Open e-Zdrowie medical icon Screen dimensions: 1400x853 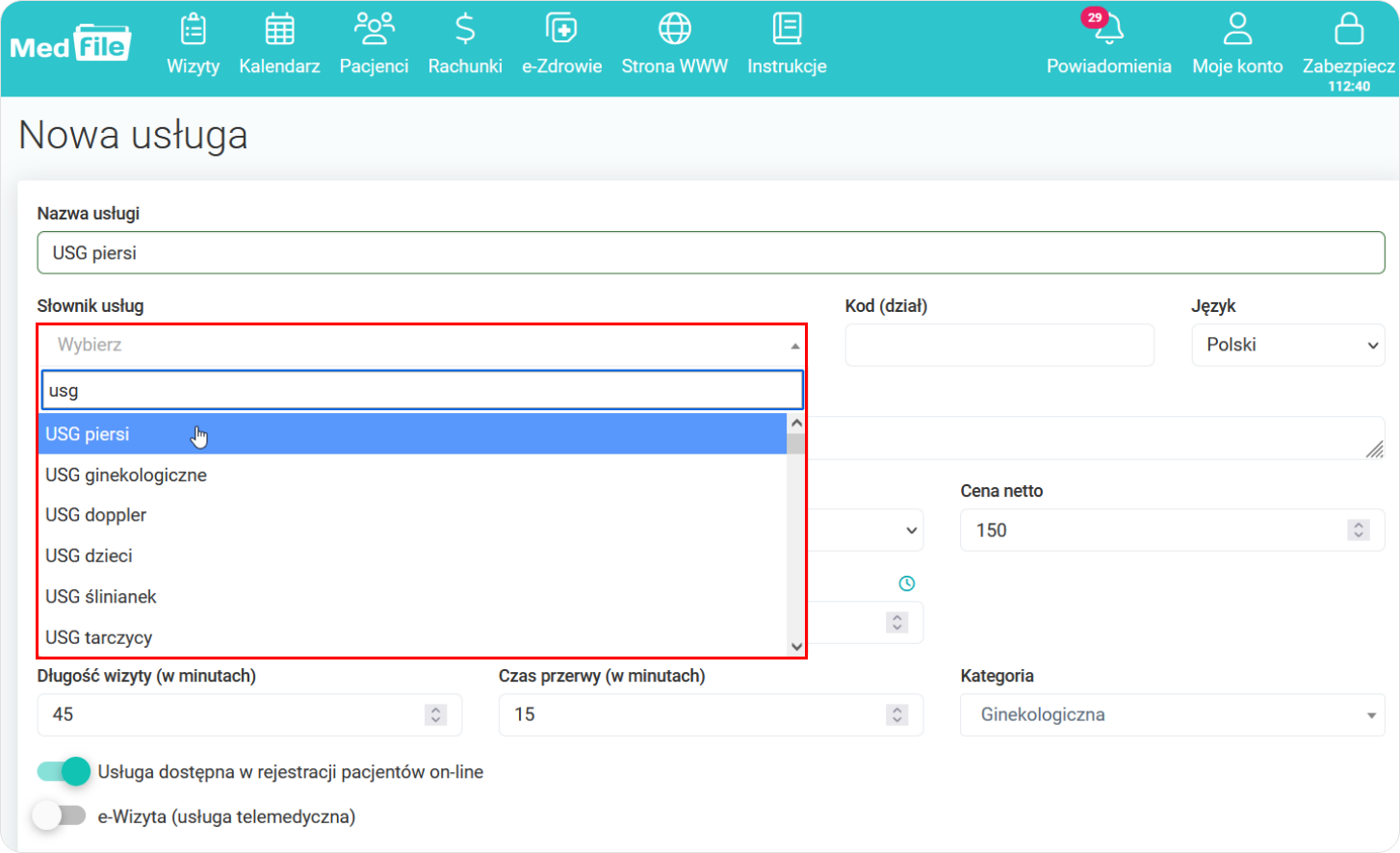pyautogui.click(x=561, y=29)
